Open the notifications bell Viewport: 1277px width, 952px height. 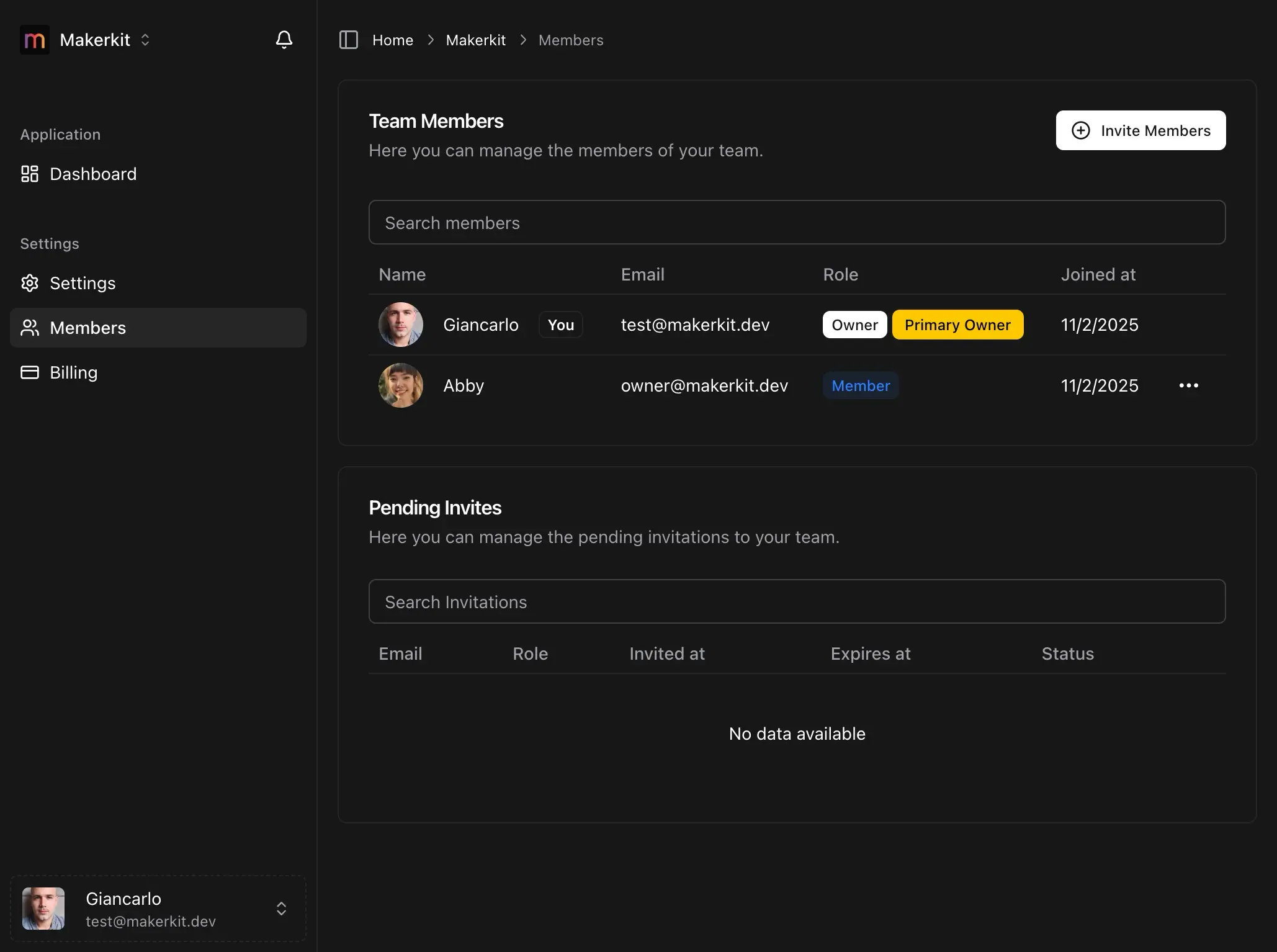pos(284,40)
